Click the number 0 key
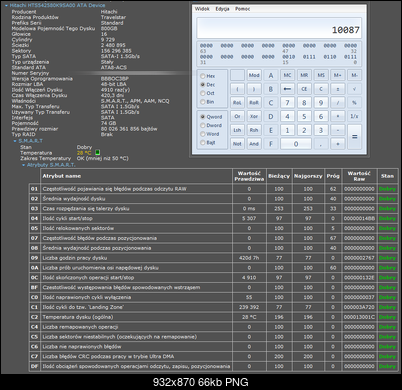 click(x=296, y=144)
